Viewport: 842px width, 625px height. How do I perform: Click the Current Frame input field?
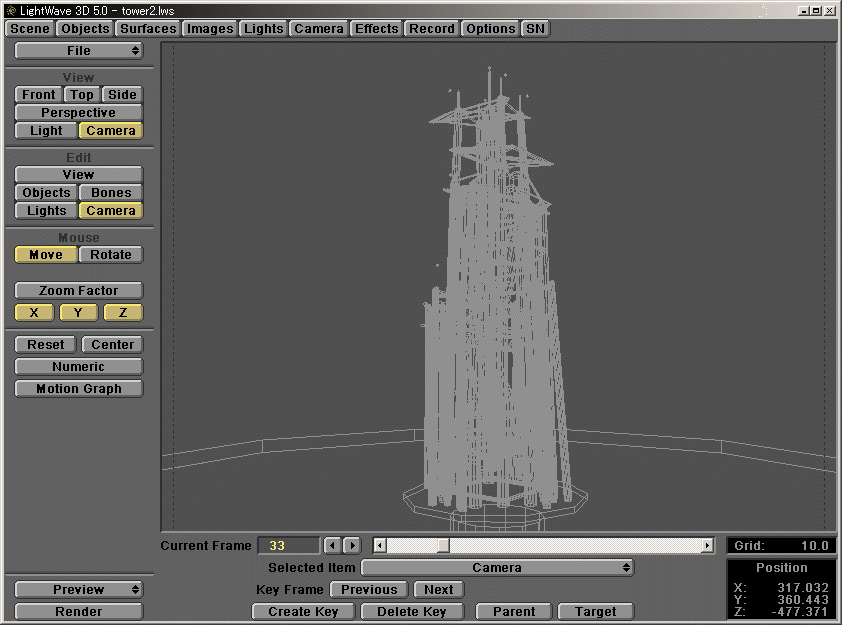coord(287,545)
